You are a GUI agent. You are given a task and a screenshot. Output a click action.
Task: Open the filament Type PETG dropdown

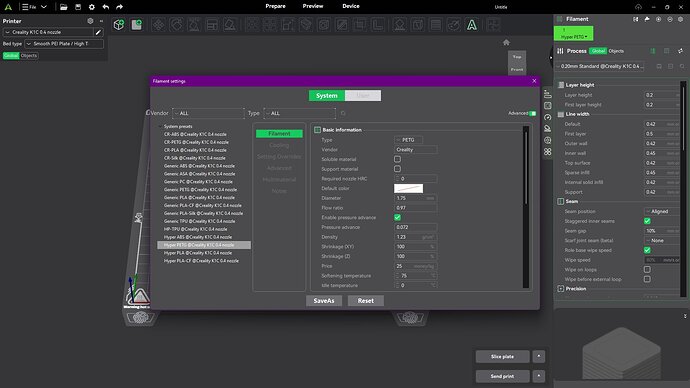click(408, 140)
